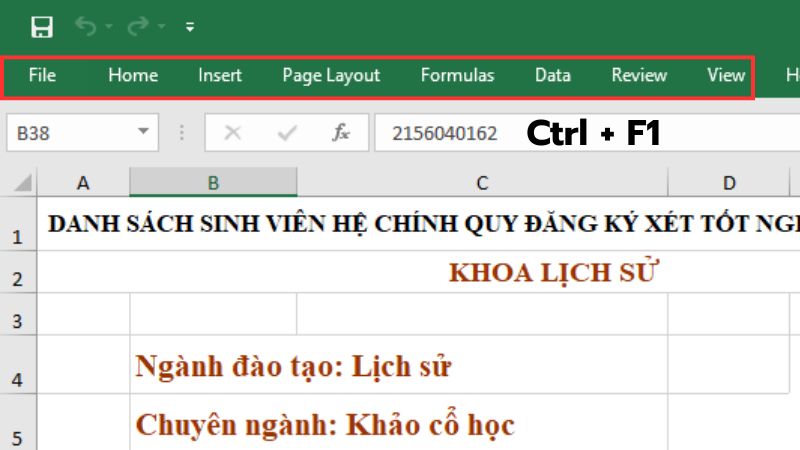
Task: Open the Review ribbon tab
Action: [639, 75]
